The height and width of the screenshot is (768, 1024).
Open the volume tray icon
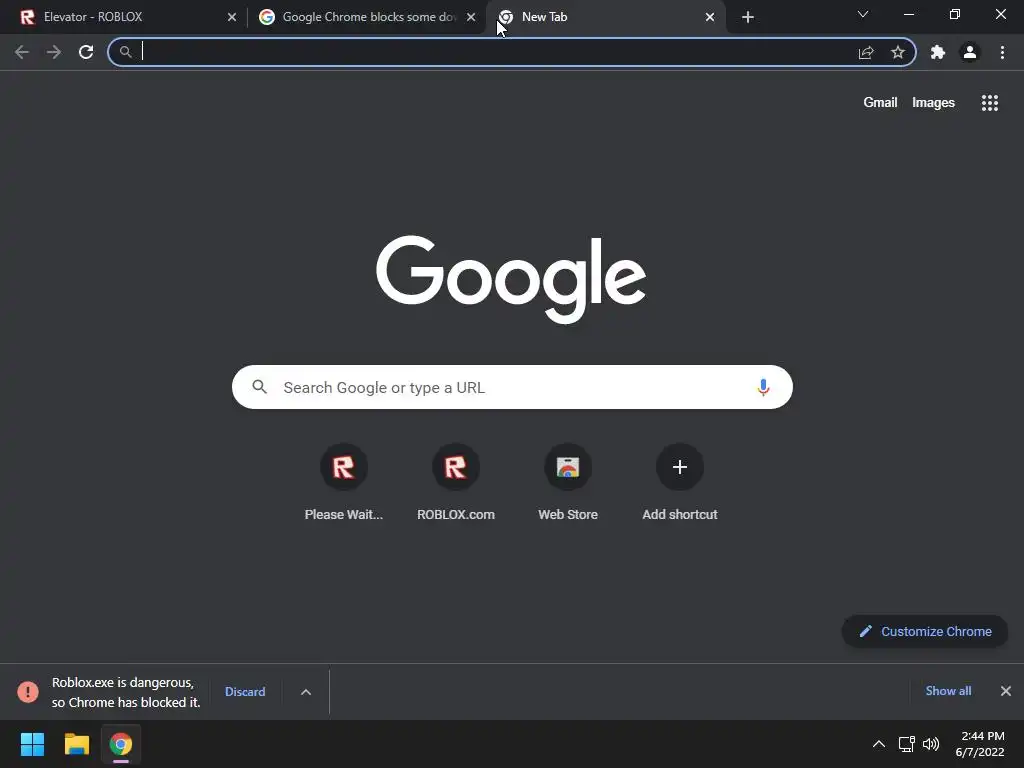click(931, 744)
